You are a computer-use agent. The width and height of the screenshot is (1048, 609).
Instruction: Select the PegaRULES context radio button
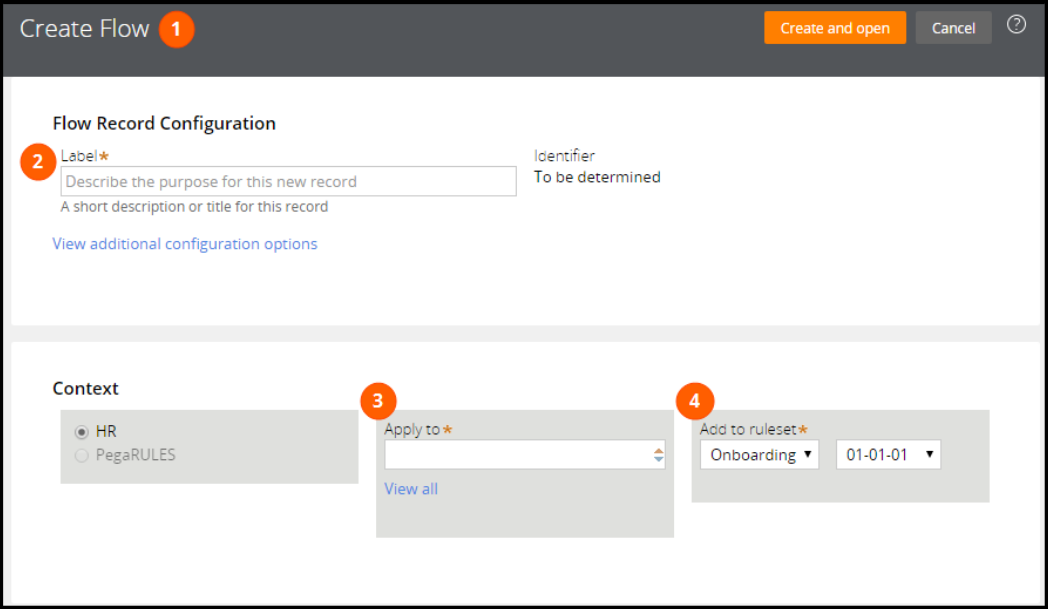click(82, 455)
